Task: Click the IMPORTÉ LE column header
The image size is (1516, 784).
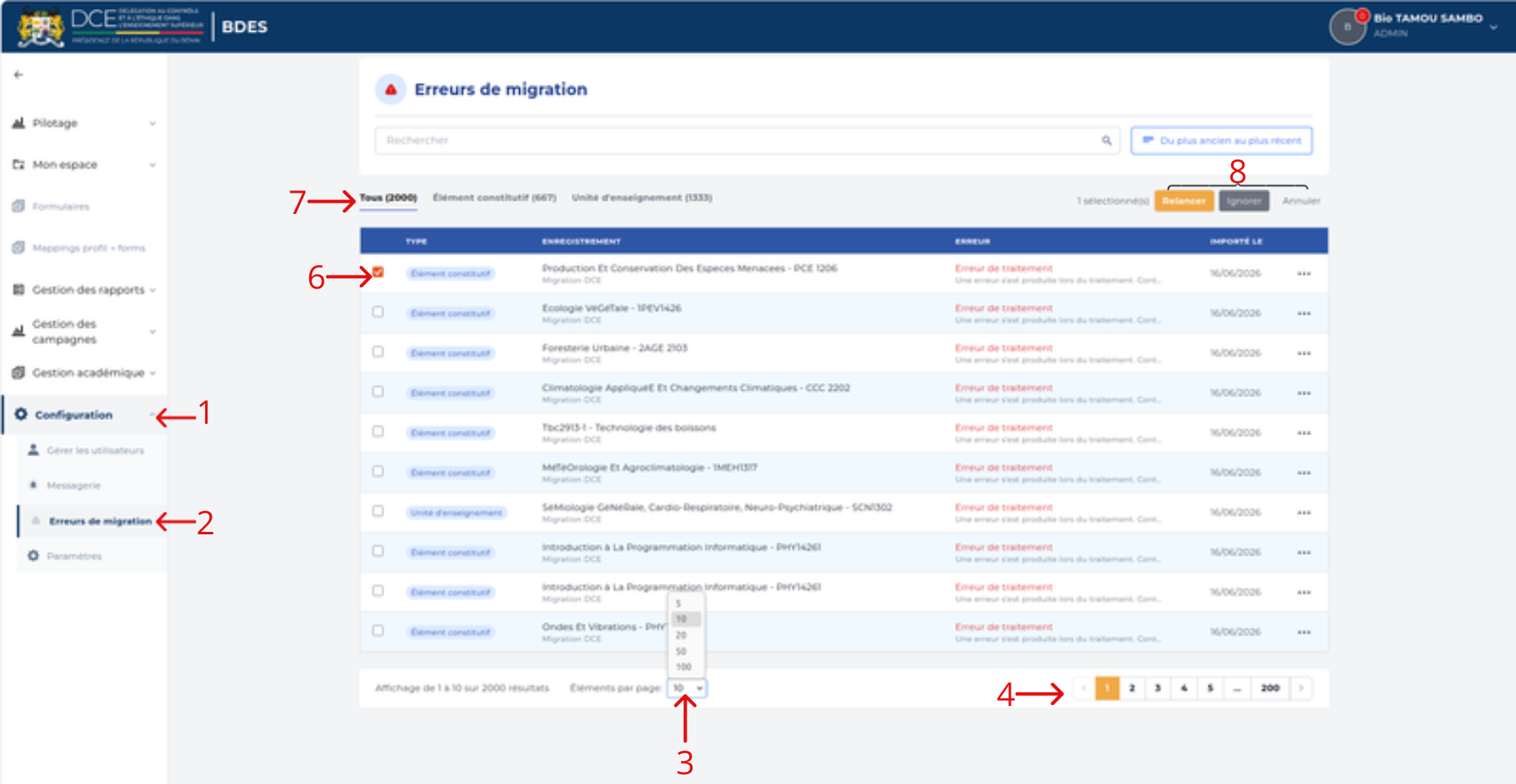Action: coord(1236,242)
